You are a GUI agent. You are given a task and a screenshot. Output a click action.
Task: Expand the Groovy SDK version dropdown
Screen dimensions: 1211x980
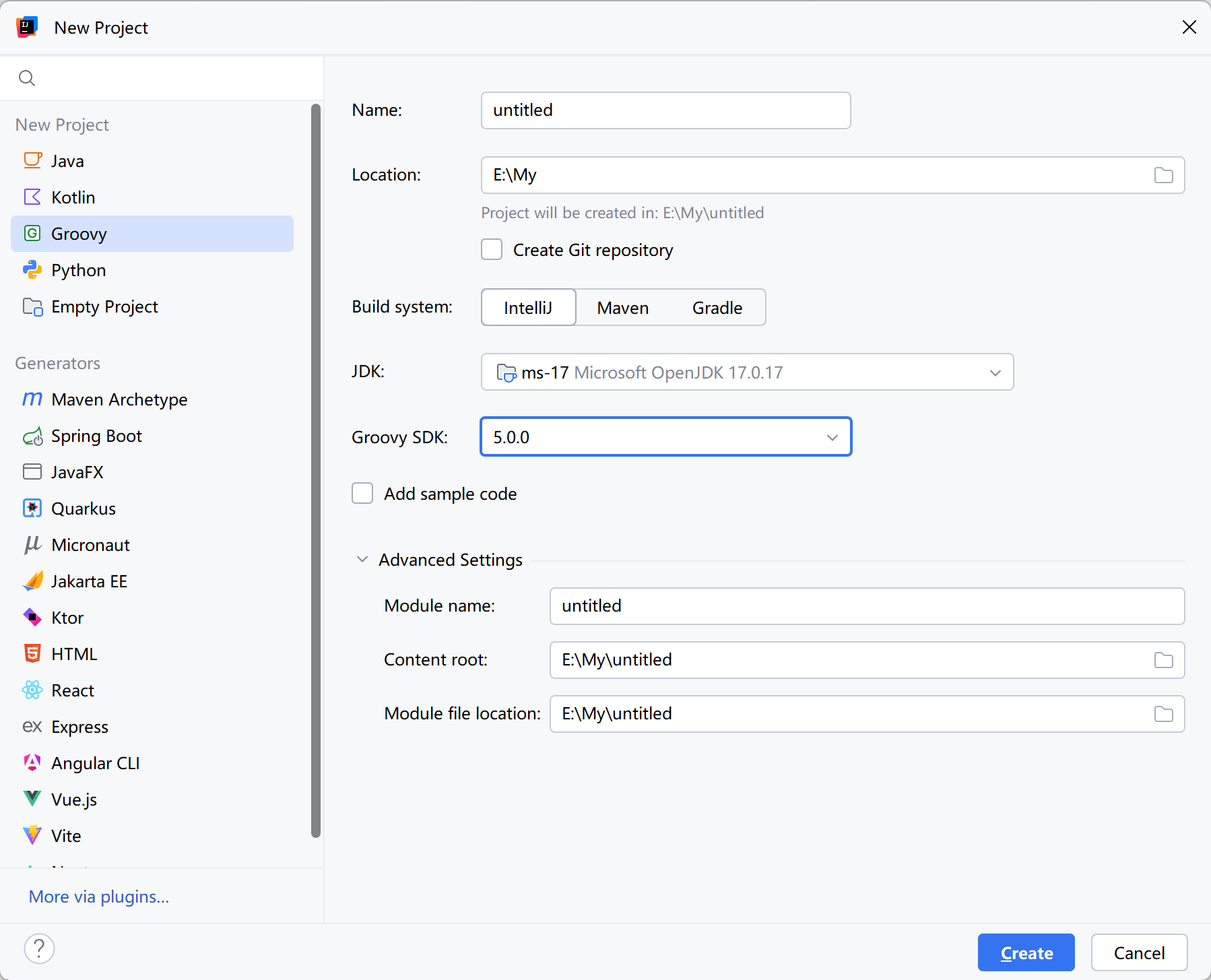click(x=832, y=437)
